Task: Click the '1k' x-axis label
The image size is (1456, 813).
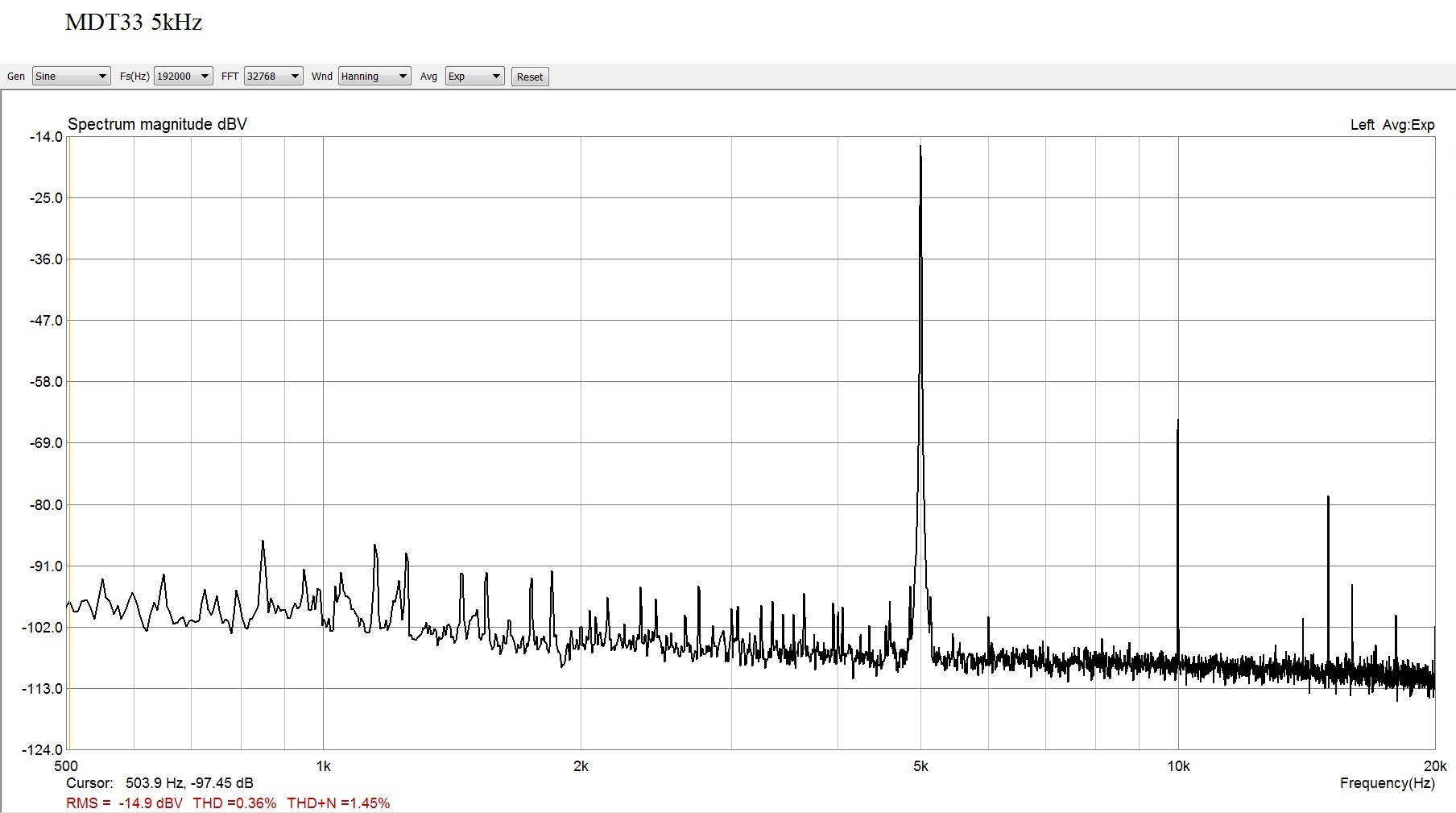Action: click(x=323, y=766)
